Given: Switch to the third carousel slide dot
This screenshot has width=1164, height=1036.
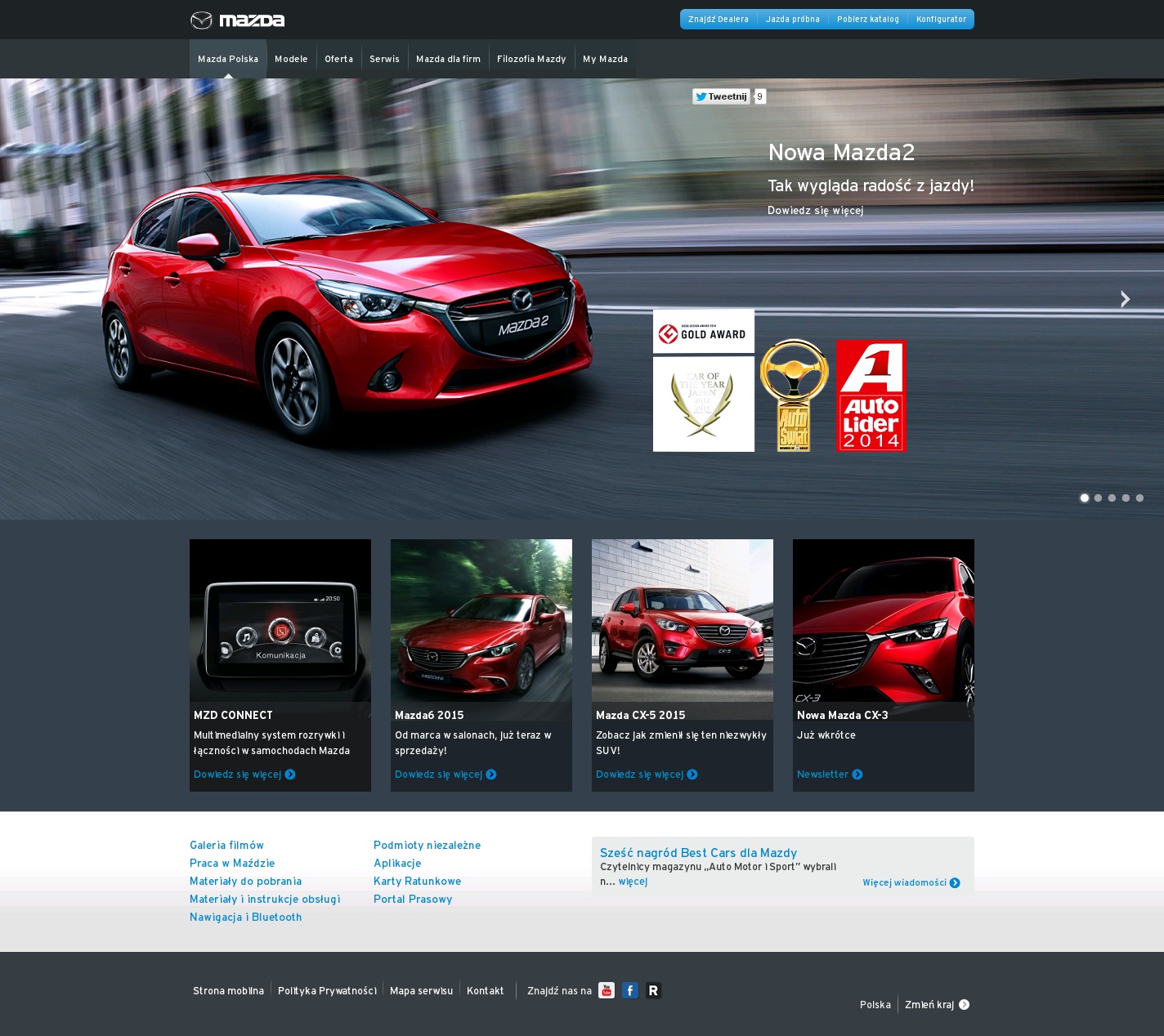Looking at the screenshot, I should [1112, 498].
